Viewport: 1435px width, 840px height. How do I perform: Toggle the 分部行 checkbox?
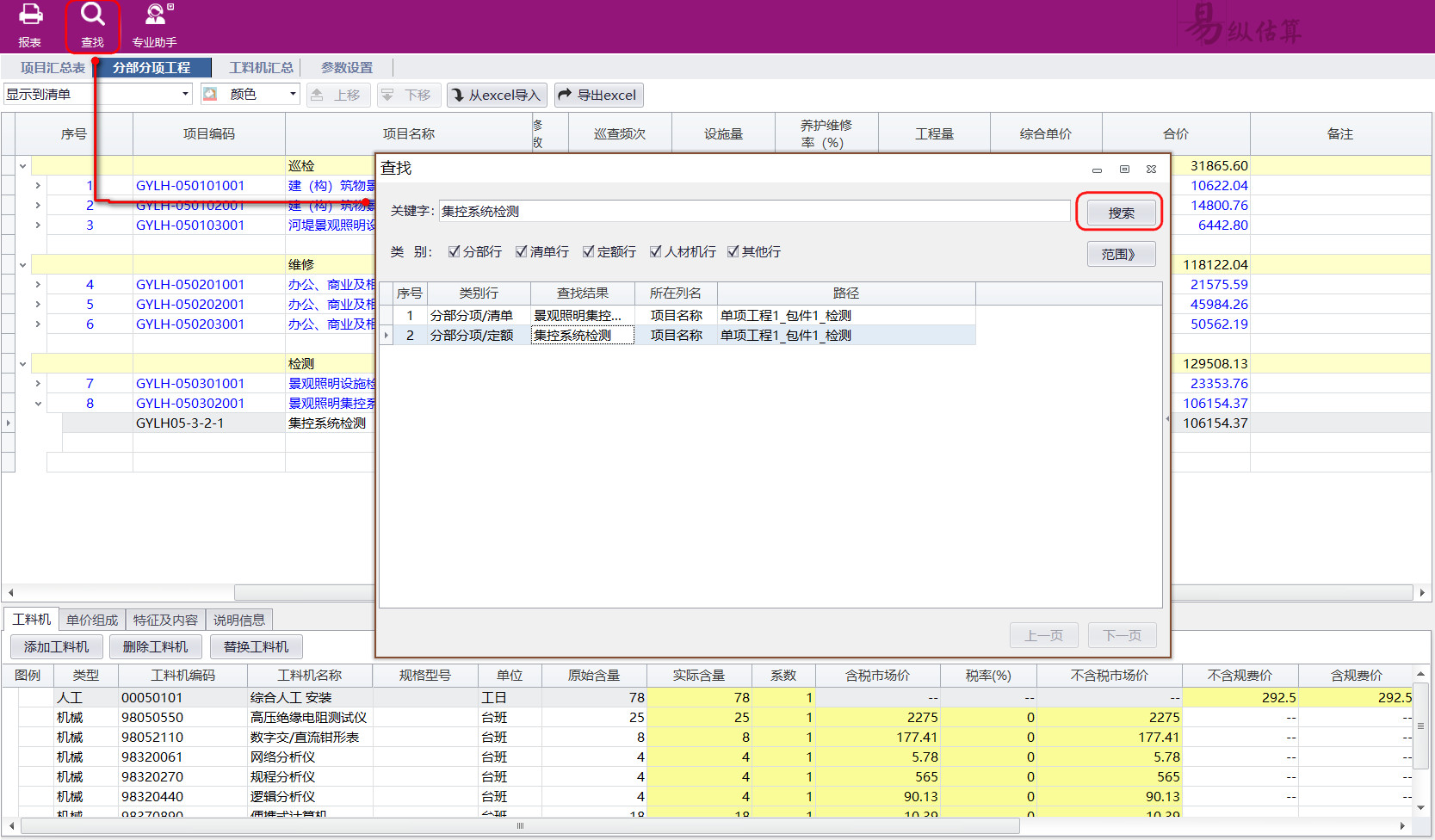(454, 251)
